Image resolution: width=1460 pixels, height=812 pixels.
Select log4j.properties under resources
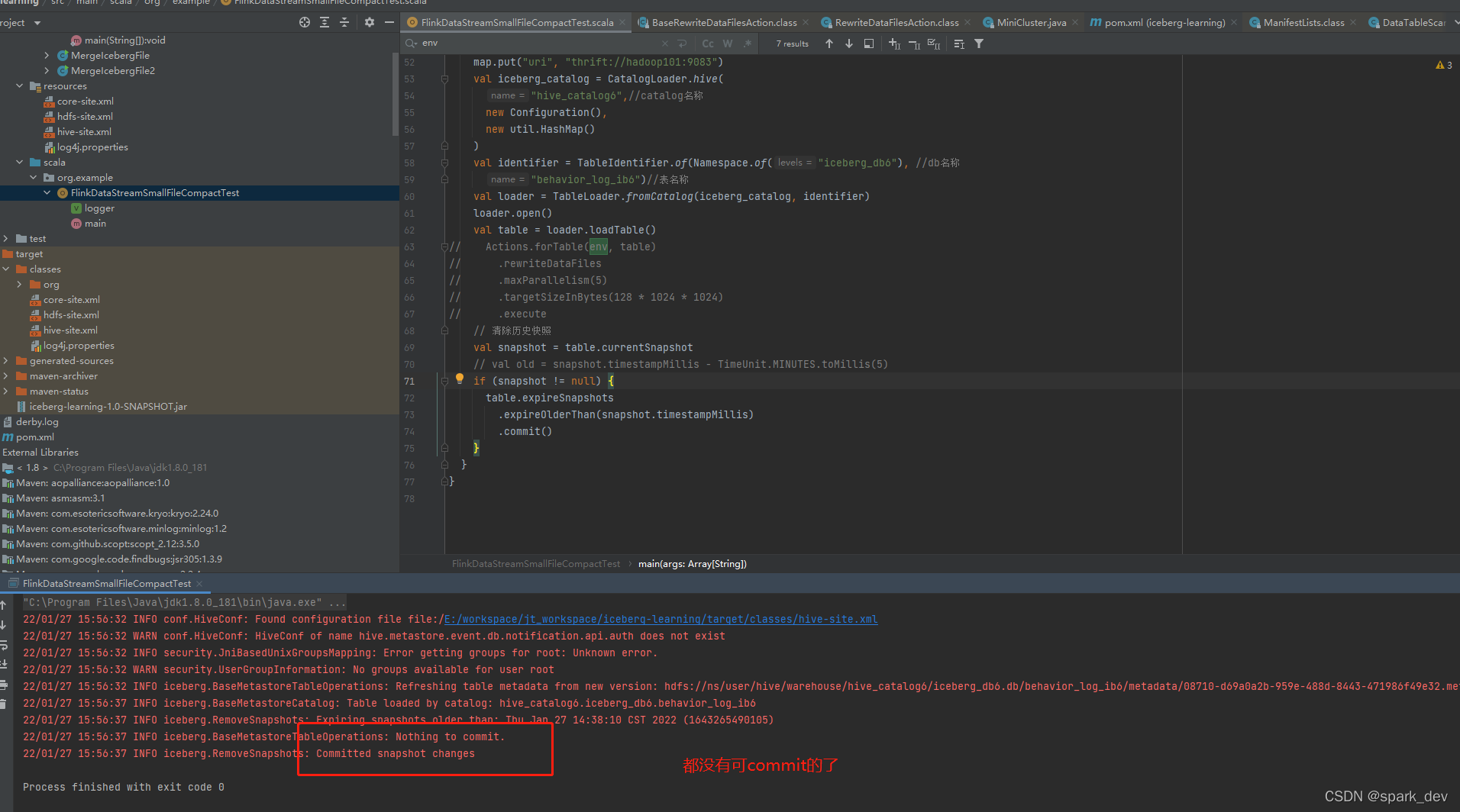pyautogui.click(x=92, y=147)
